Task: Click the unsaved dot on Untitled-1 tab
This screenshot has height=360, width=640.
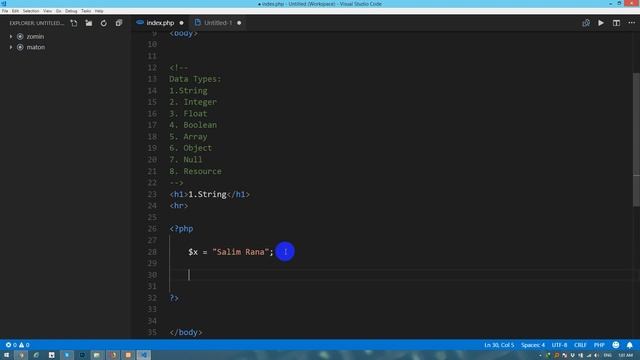Action: [239, 23]
